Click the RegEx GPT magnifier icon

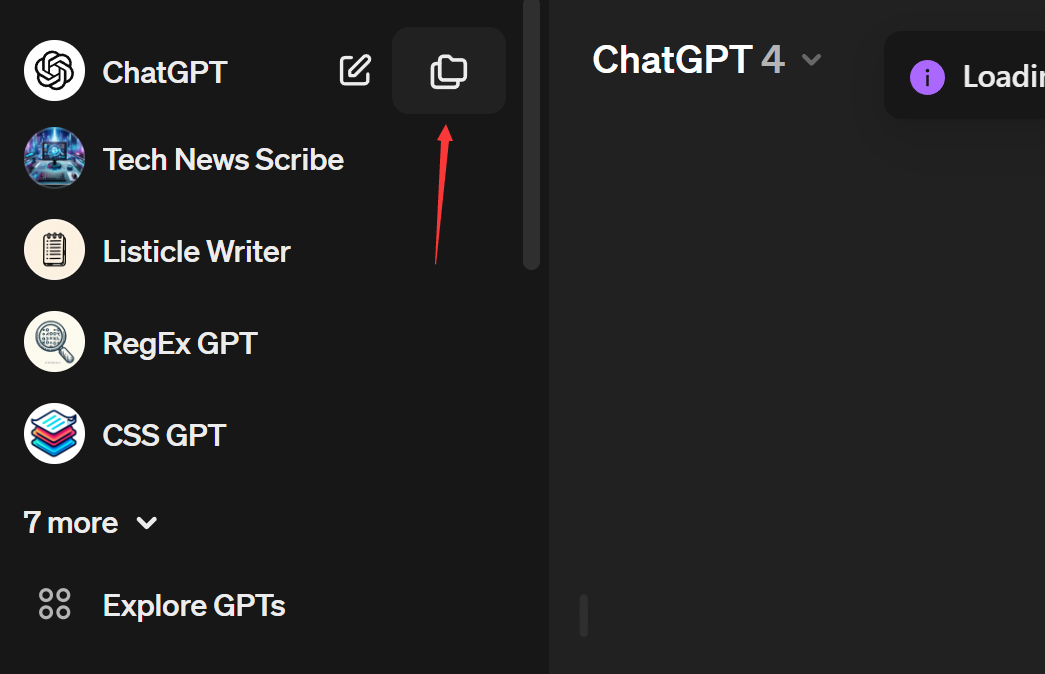[x=54, y=341]
